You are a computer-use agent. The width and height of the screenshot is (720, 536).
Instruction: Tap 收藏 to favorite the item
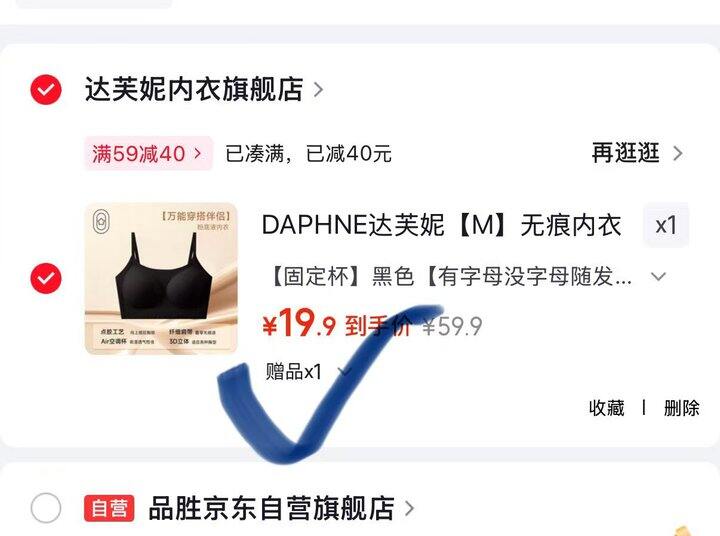coord(607,408)
